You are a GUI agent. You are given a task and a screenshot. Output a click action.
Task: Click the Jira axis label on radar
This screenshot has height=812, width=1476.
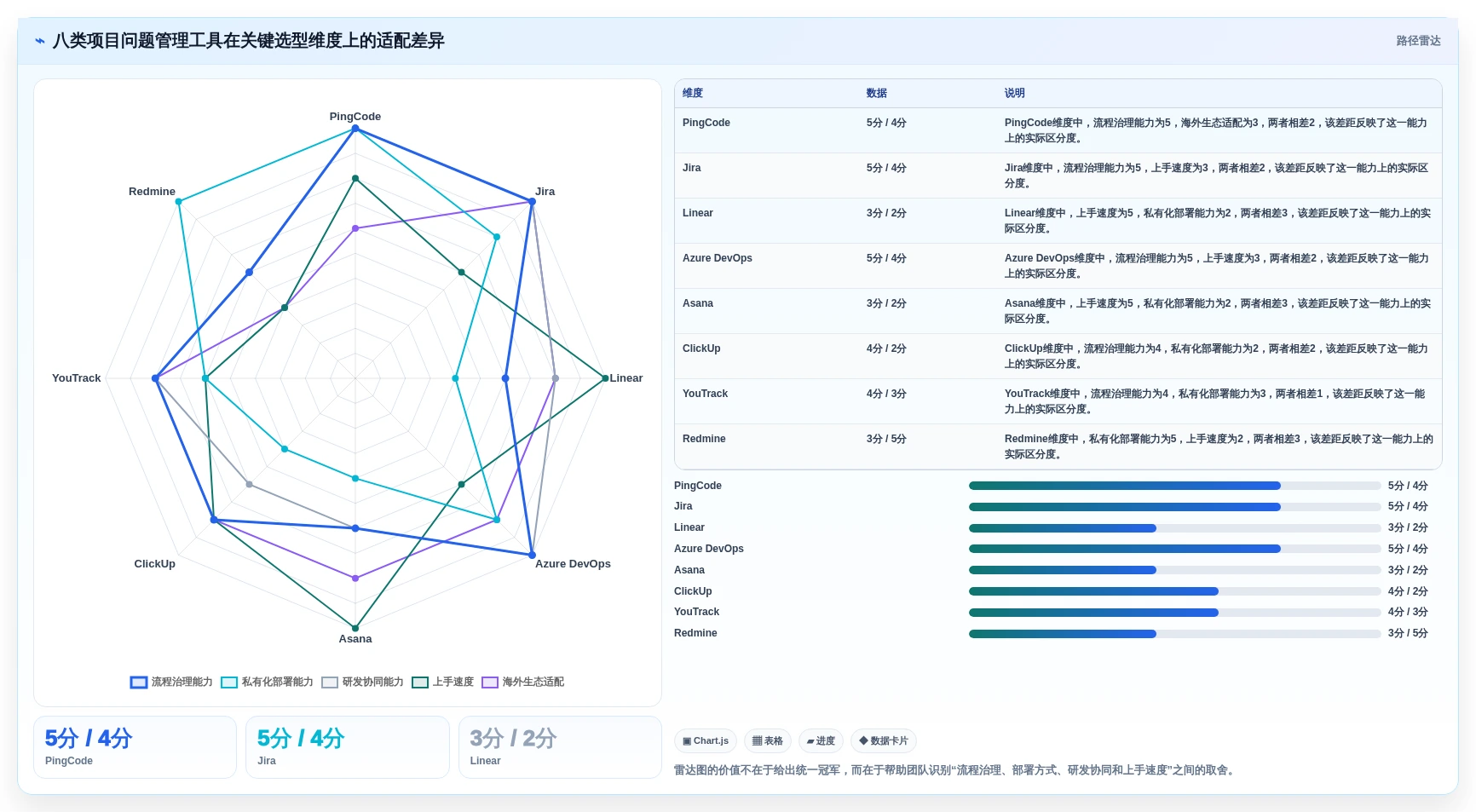click(545, 192)
